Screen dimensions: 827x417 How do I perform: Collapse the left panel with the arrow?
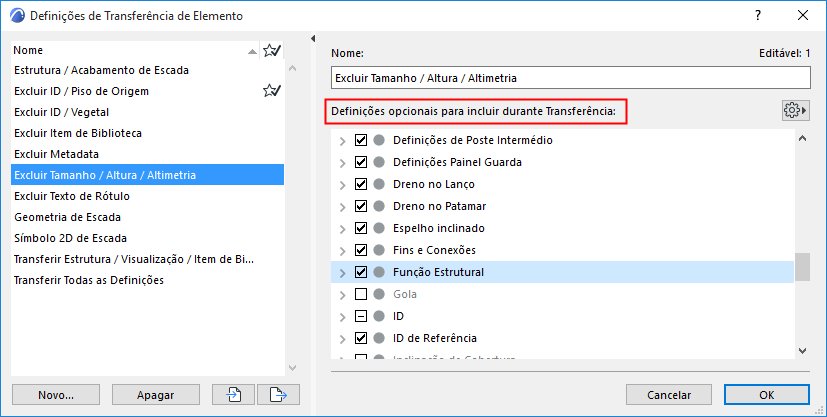point(312,40)
